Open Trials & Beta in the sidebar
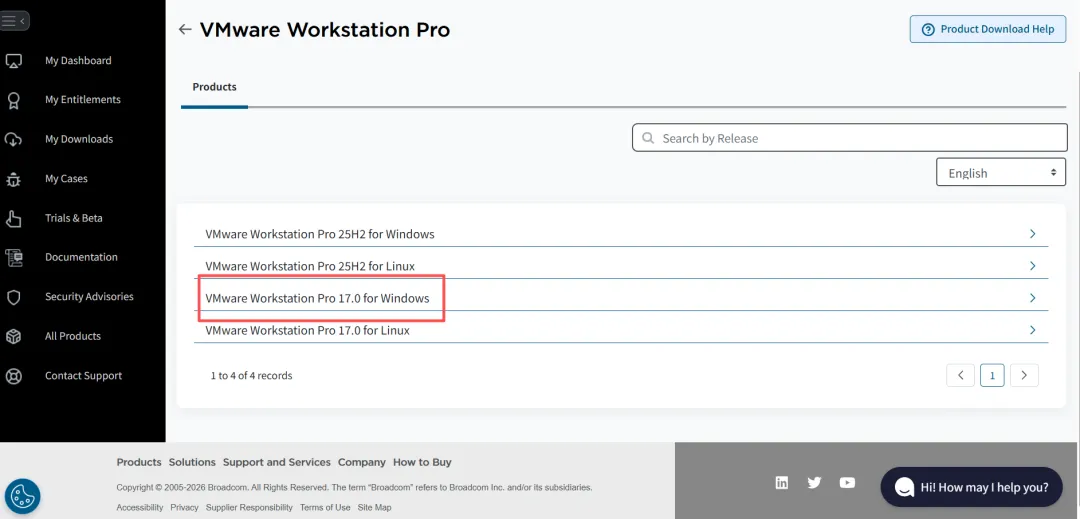The image size is (1080, 519). tap(74, 218)
